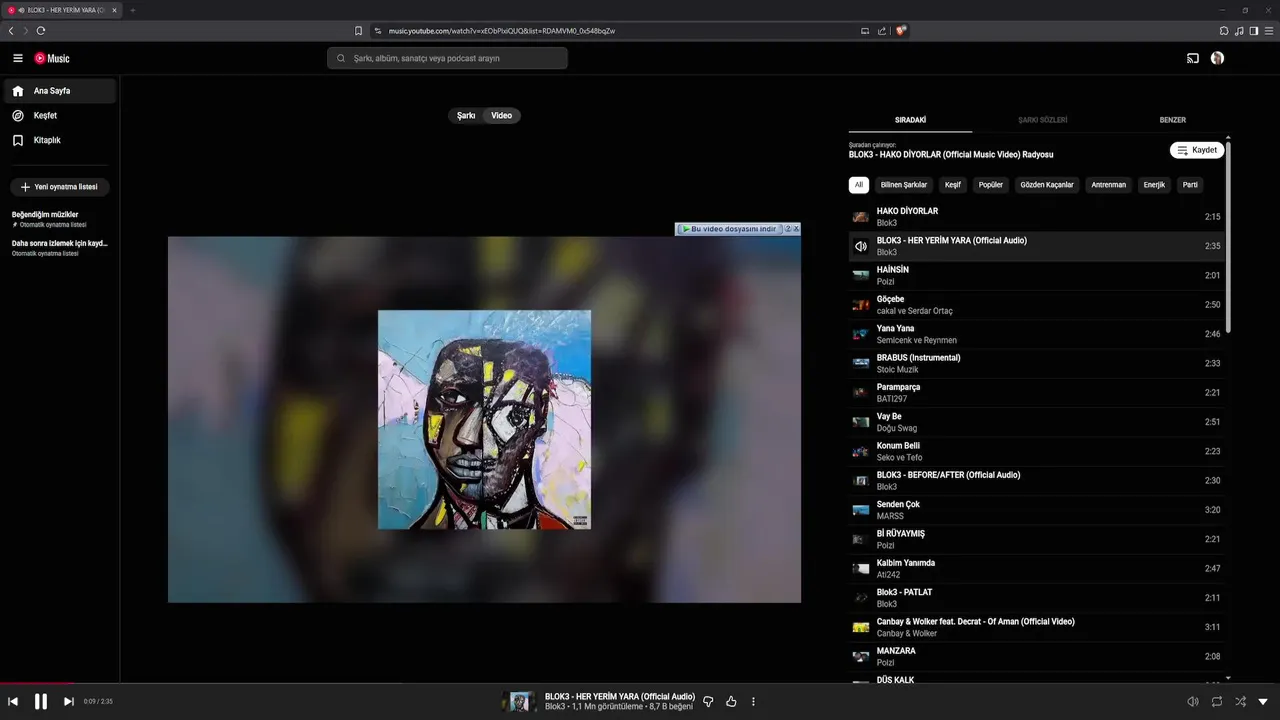
Task: Open the hamburger guide menu
Action: 17,58
